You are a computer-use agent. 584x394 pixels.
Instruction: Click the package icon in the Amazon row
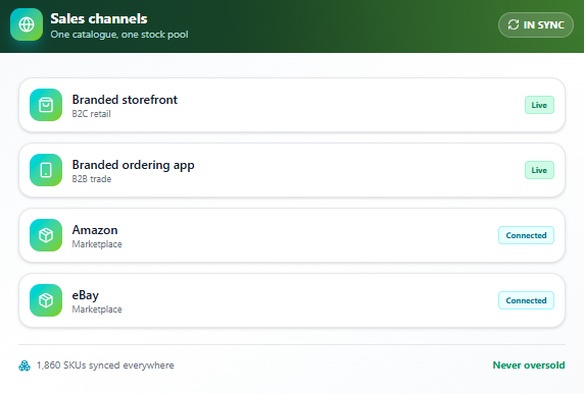tap(46, 235)
